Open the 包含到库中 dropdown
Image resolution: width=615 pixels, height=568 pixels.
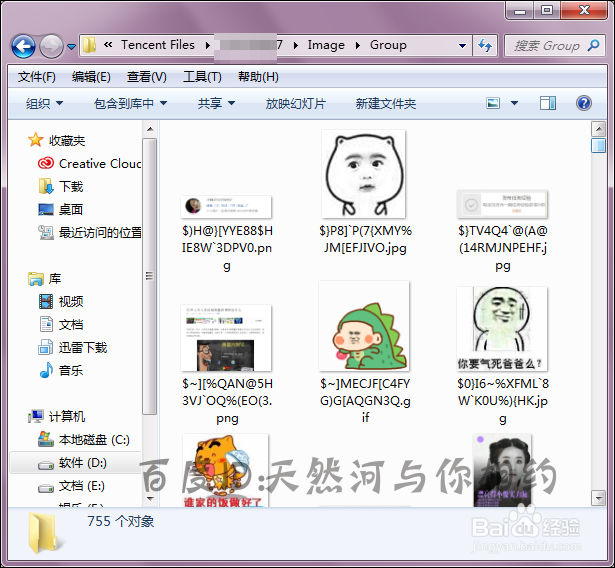(x=131, y=104)
